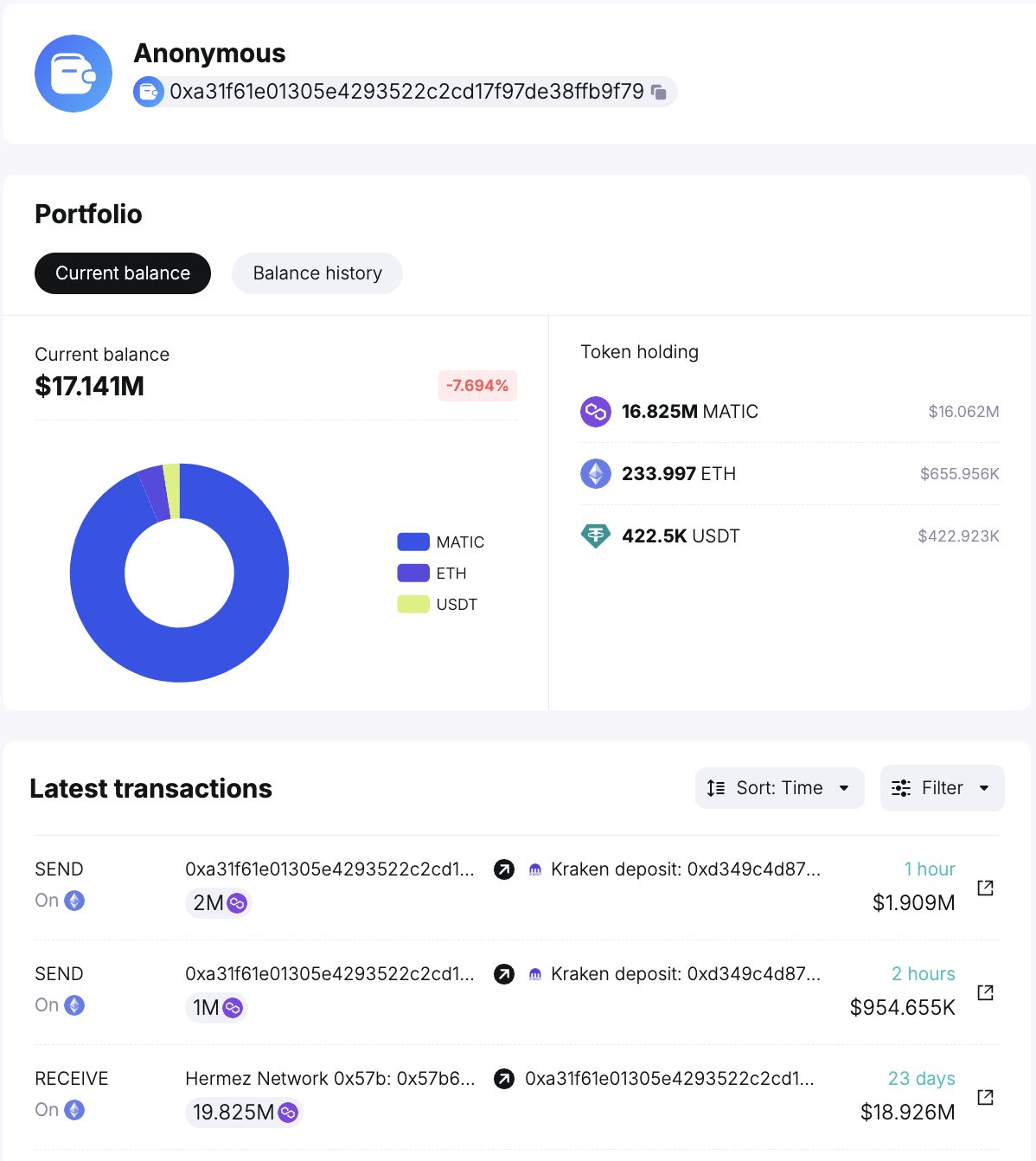1036x1161 pixels.
Task: Click MATIC icon in the 1M amount chip
Action: click(233, 1008)
